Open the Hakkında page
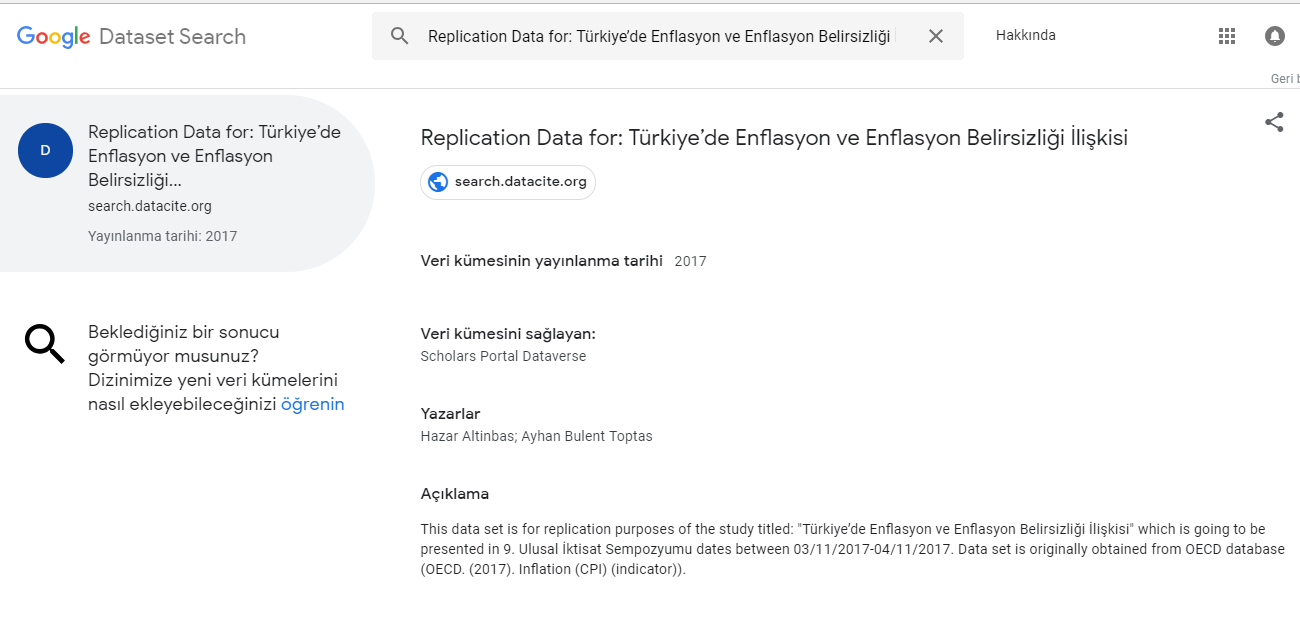 coord(1025,35)
